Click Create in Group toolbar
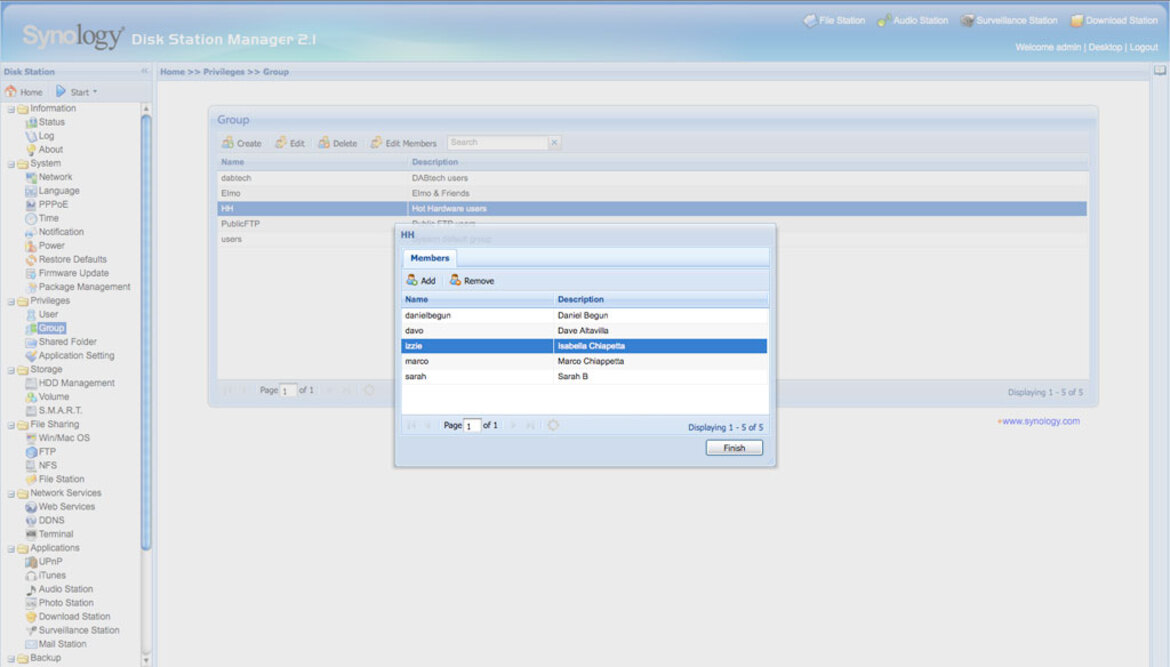Viewport: 1170px width, 667px height. 242,143
